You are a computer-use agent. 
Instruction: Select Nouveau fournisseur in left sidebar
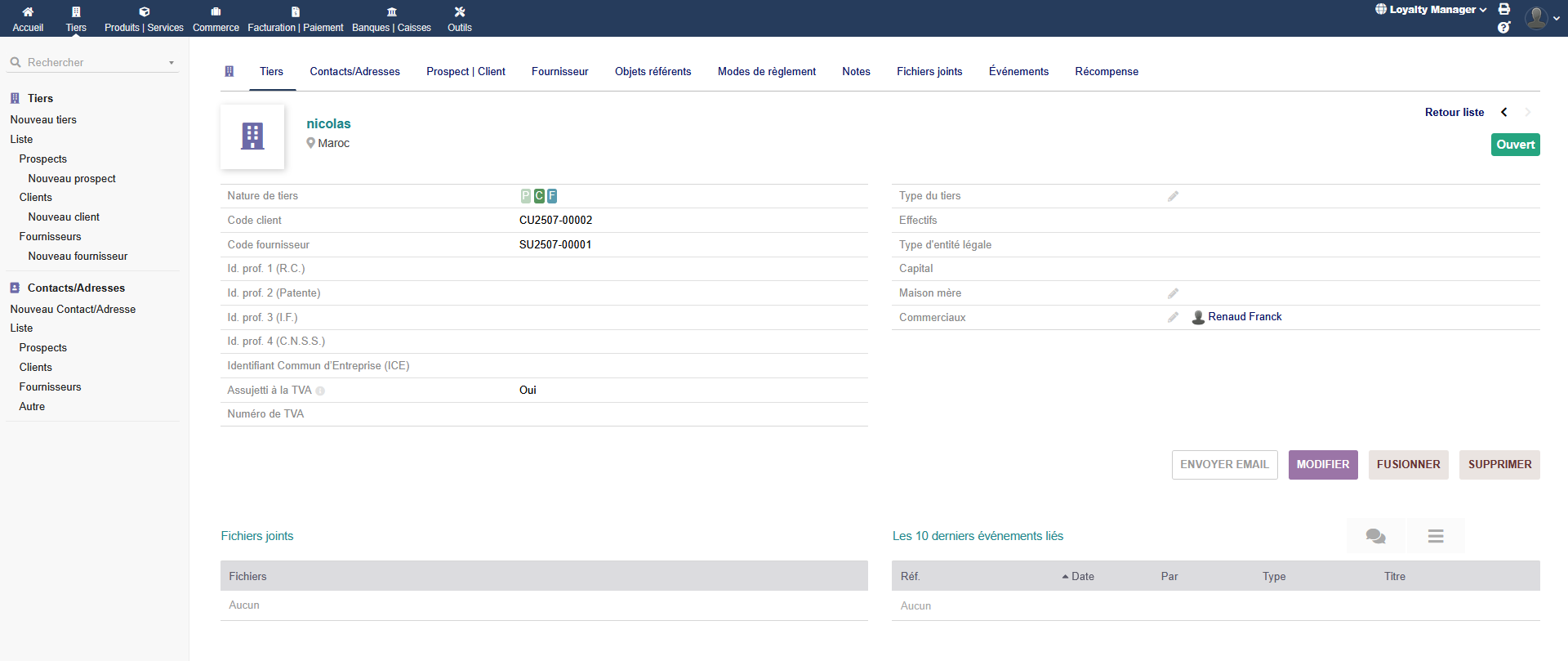tap(78, 257)
